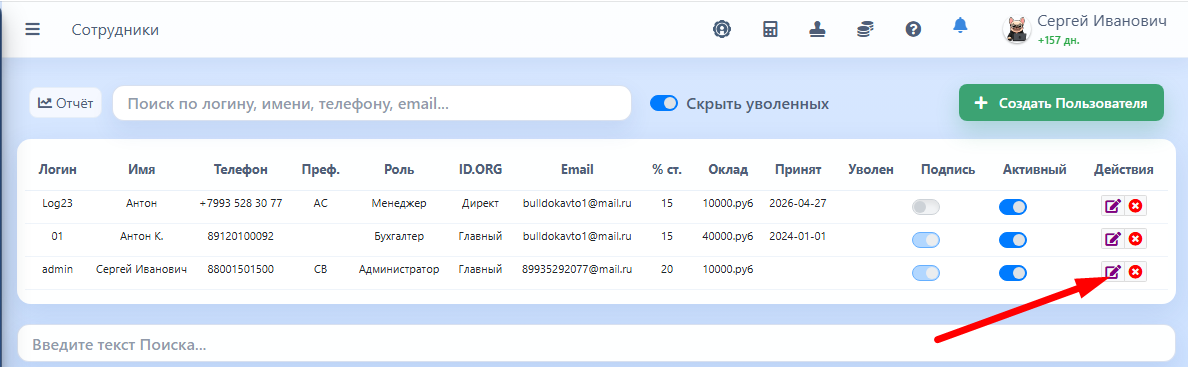The width and height of the screenshot is (1188, 367).
Task: Toggle the Подпись switch for Антон К.
Action: pyautogui.click(x=926, y=240)
